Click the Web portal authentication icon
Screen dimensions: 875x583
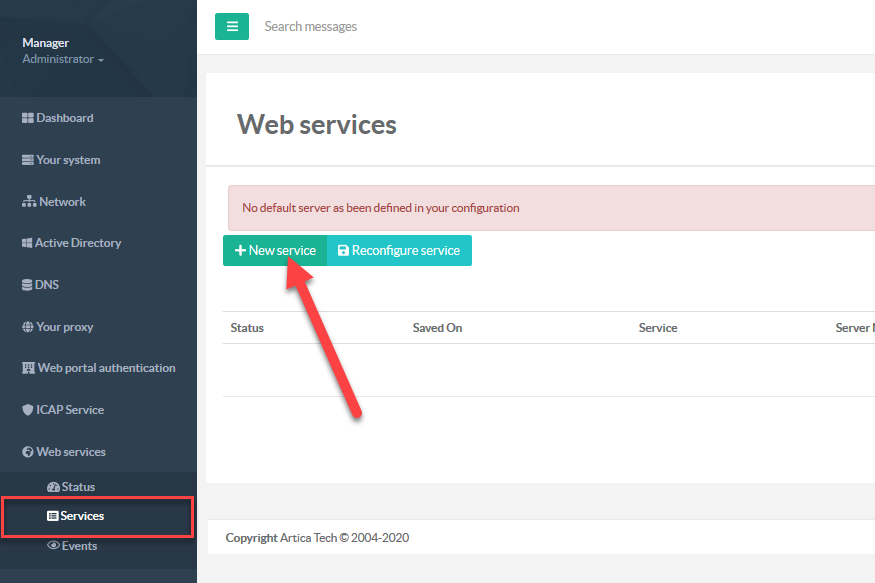28,369
